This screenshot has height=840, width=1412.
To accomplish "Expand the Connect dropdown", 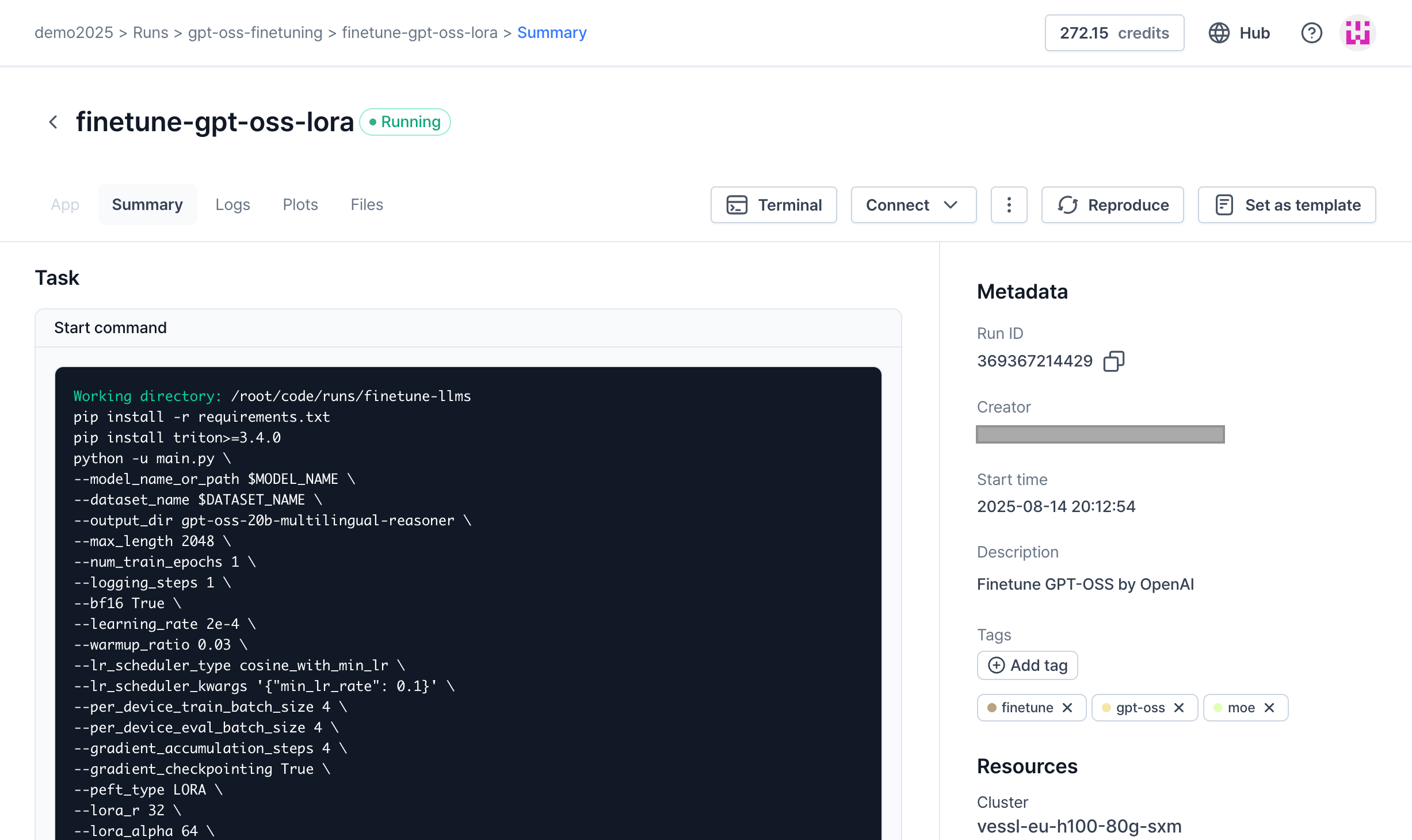I will pyautogui.click(x=913, y=205).
